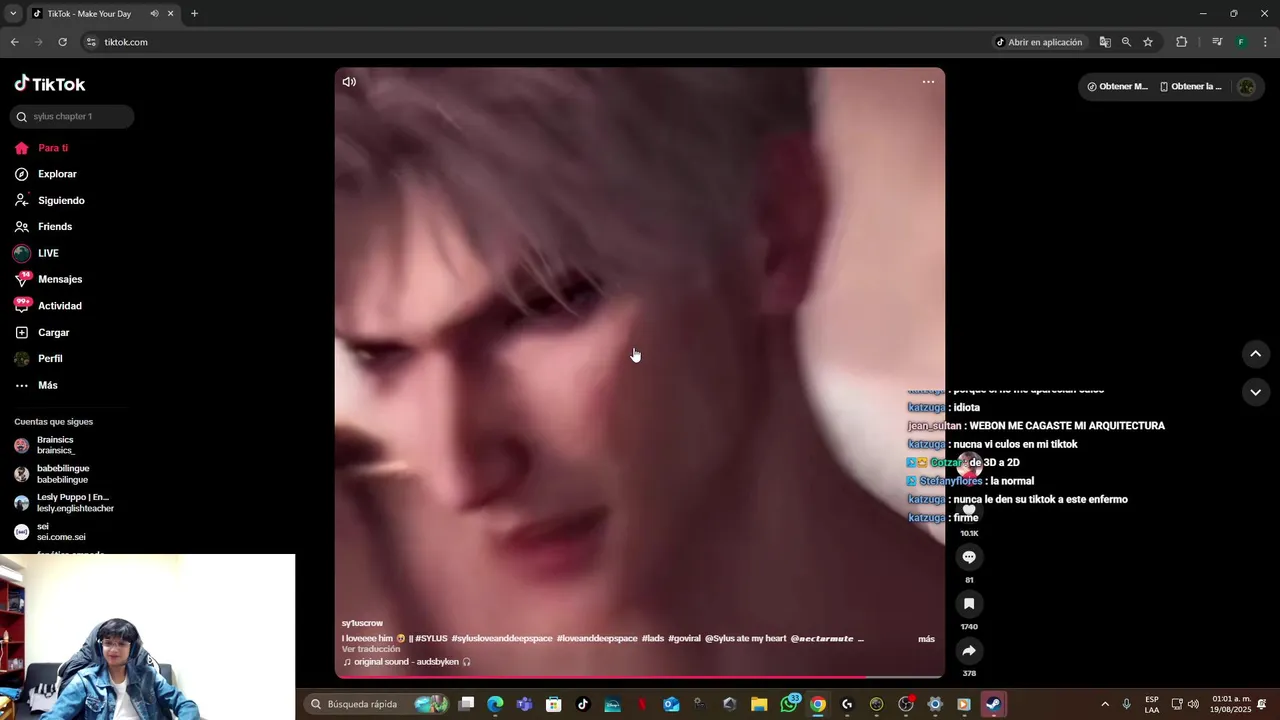View site information icon in address bar
This screenshot has height=720, width=1280.
tap(91, 42)
